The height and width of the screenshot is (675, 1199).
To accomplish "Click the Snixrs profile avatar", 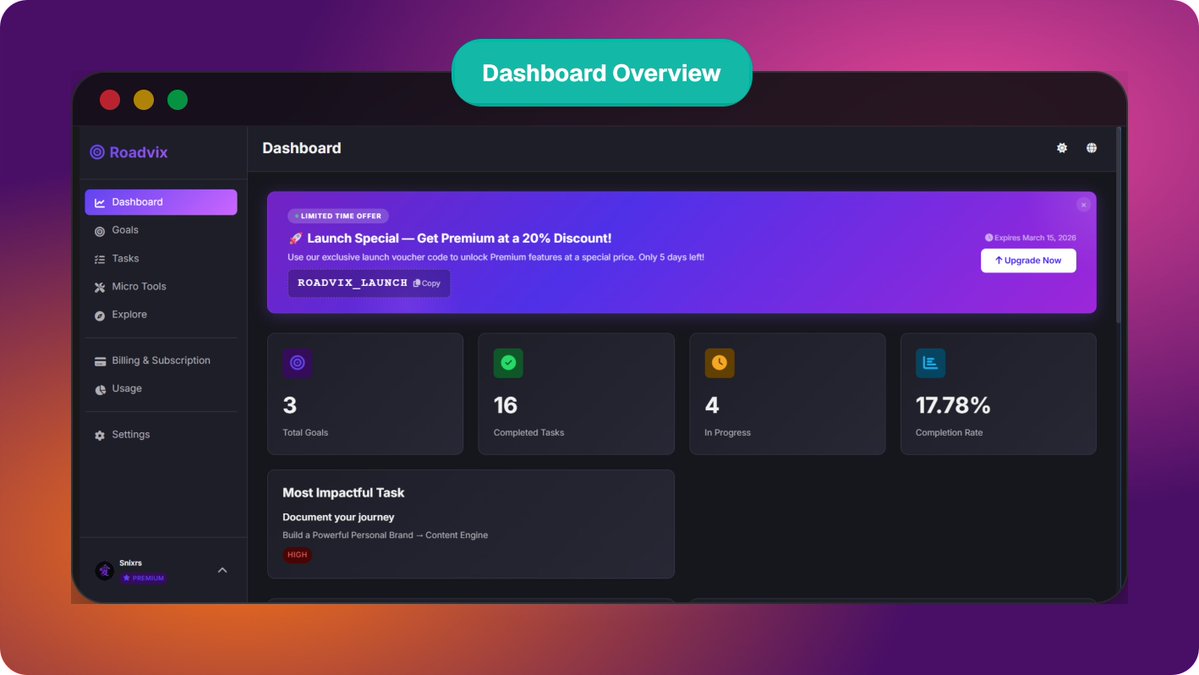I will pos(105,570).
